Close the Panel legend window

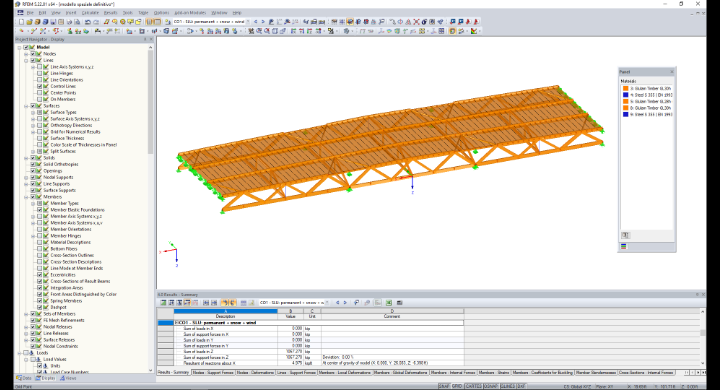pos(671,72)
